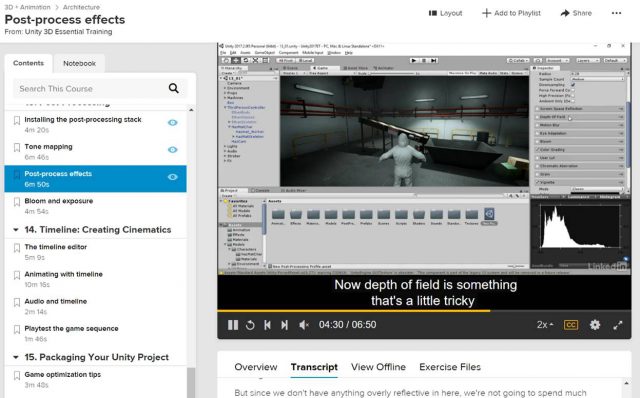Click the replay rewind icon

pos(250,325)
